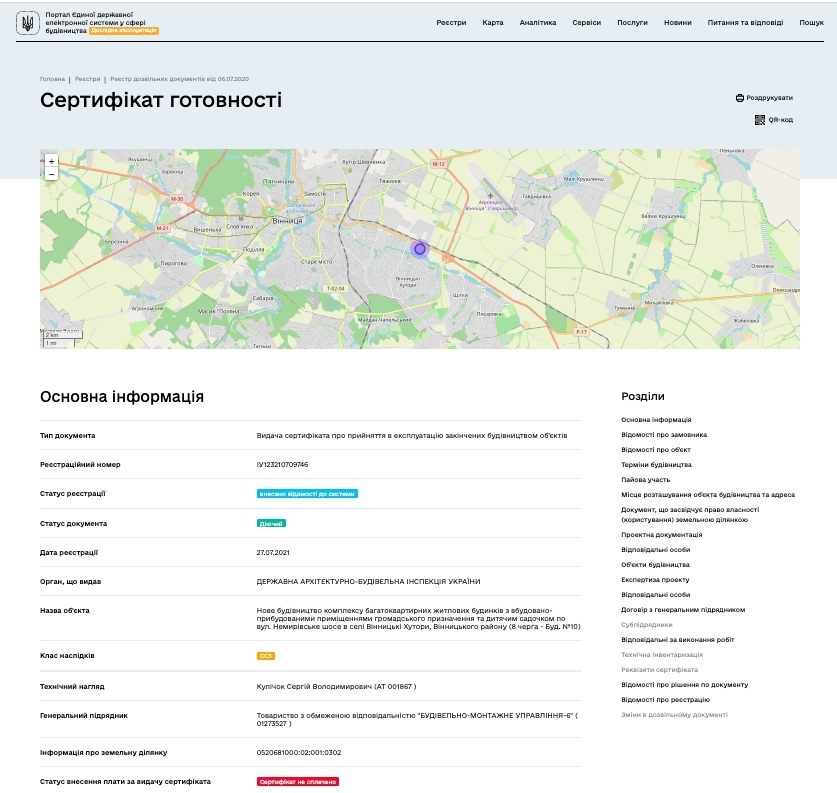Open the Аналітика menu item
Image resolution: width=837 pixels, height=793 pixels.
tap(538, 22)
